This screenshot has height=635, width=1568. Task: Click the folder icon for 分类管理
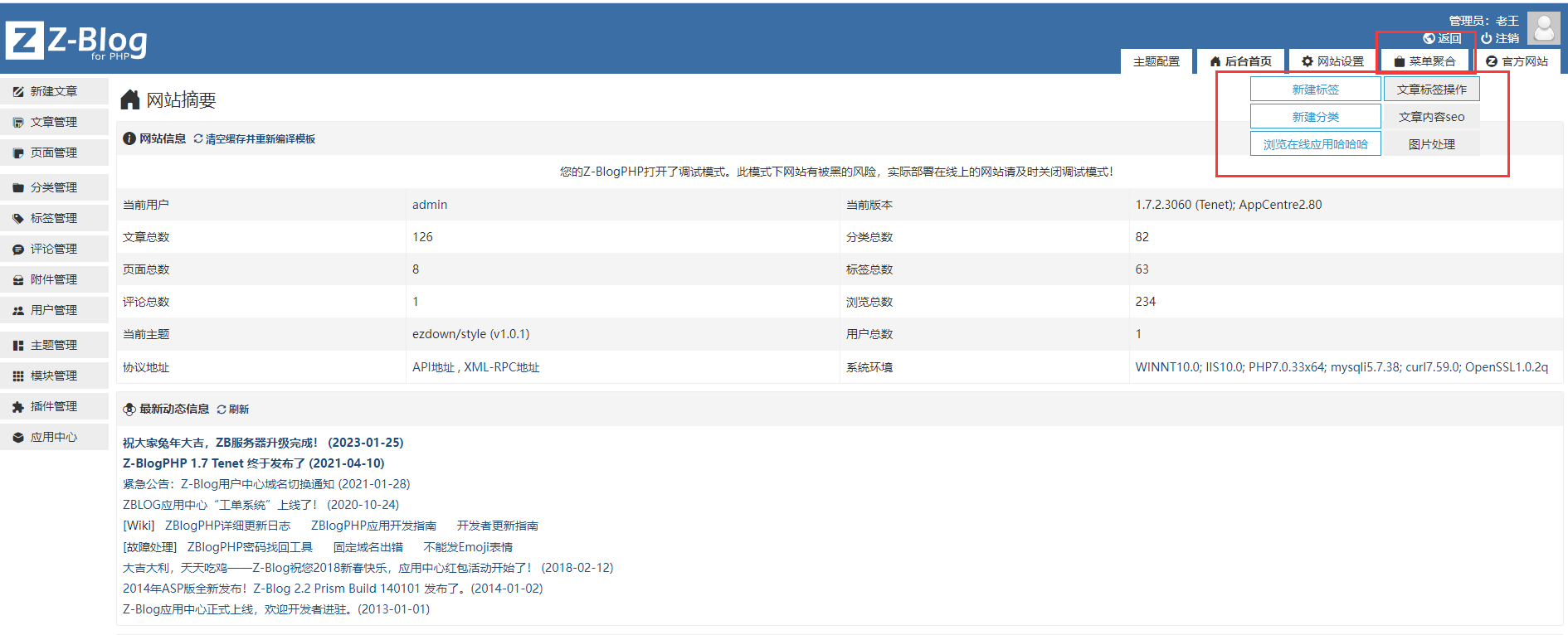pos(18,188)
